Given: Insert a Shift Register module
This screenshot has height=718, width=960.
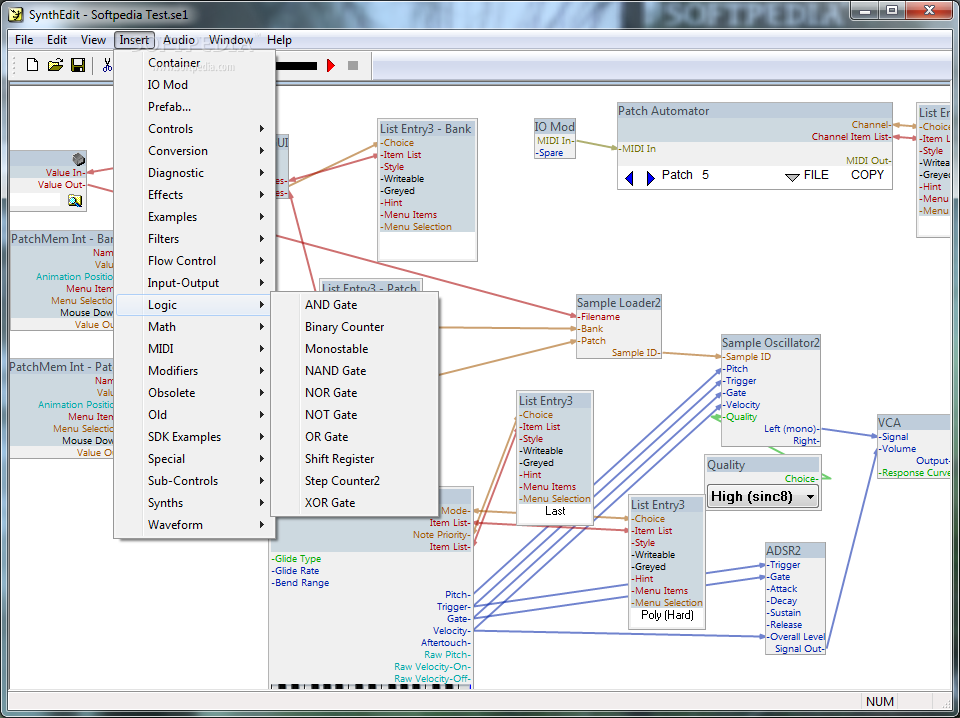Looking at the screenshot, I should [354, 459].
